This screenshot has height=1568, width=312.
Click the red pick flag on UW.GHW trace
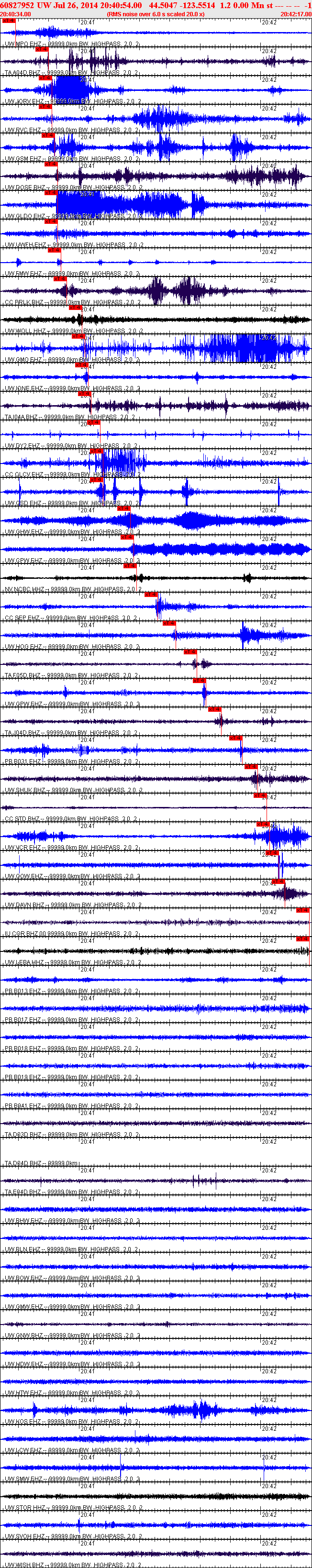coord(124,508)
